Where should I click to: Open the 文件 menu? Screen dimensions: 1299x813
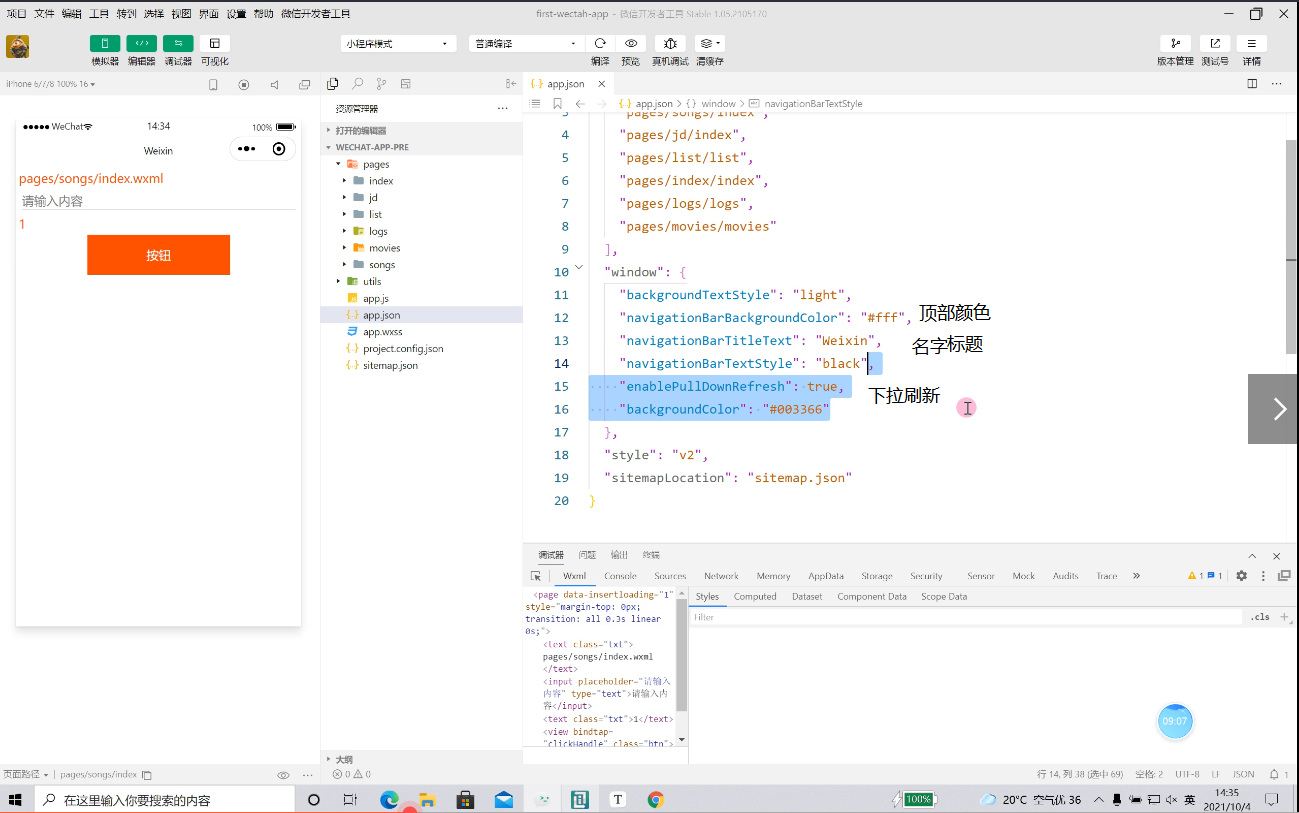click(44, 14)
